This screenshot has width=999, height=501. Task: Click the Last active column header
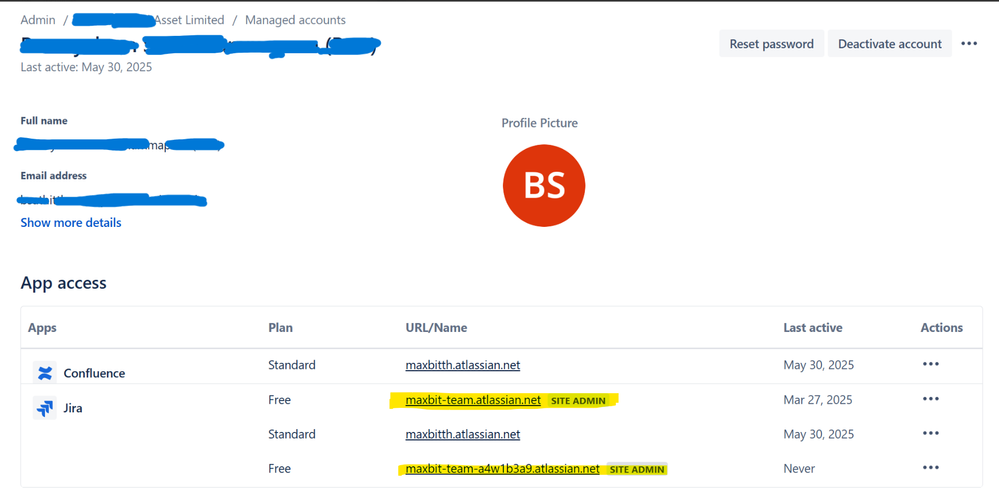pos(813,328)
